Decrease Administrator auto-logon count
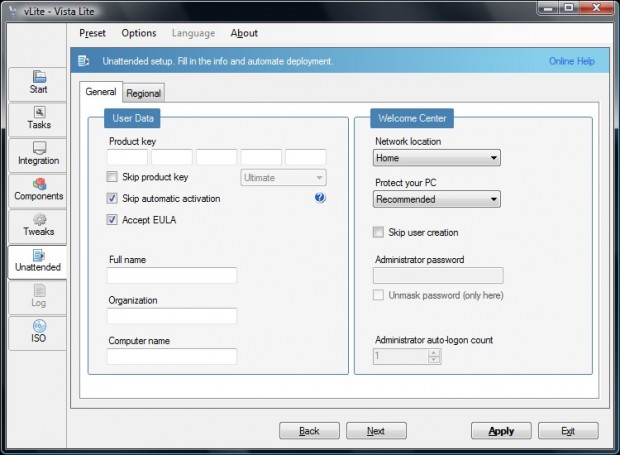 (x=434, y=359)
